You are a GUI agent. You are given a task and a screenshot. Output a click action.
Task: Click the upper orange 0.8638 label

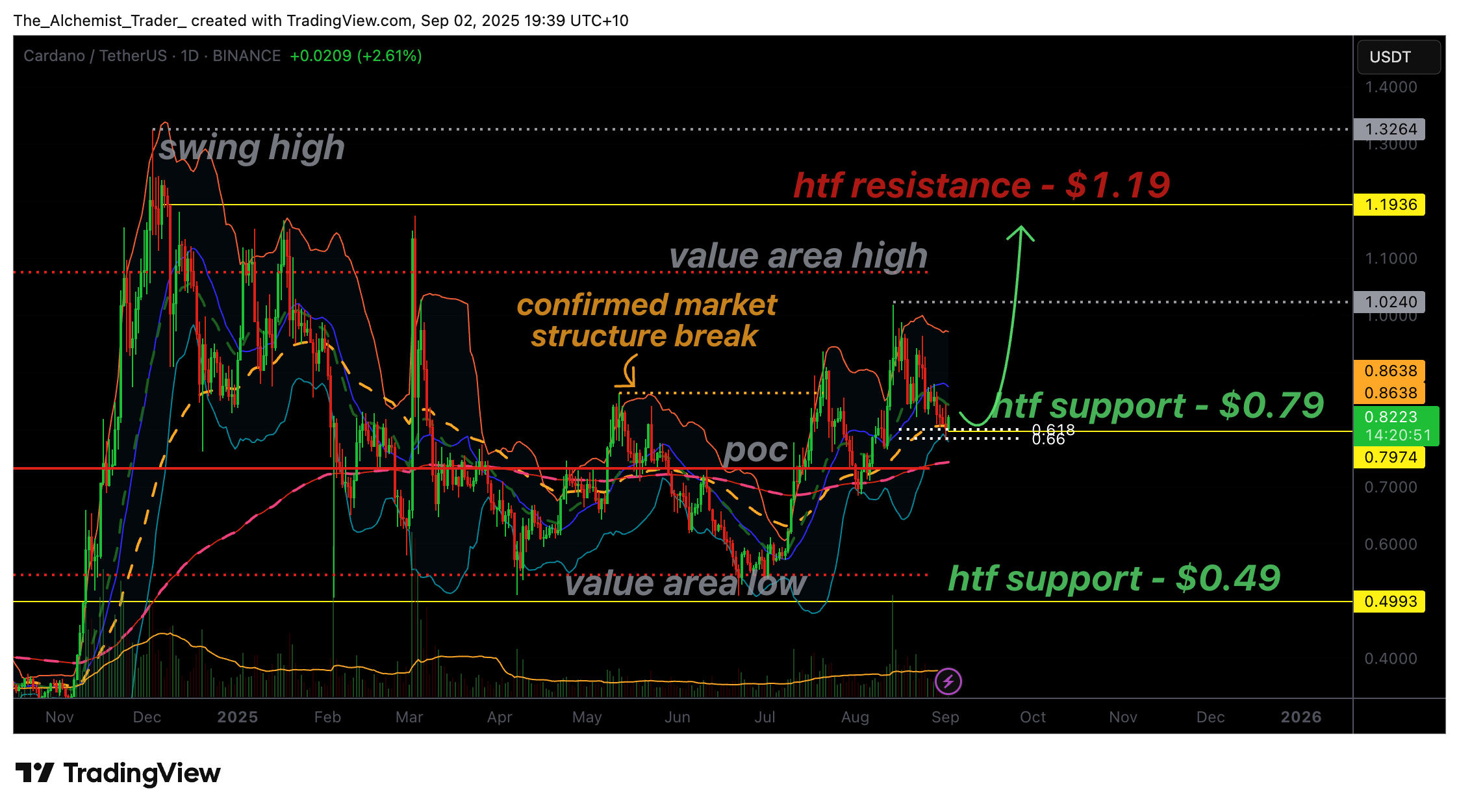(x=1389, y=371)
